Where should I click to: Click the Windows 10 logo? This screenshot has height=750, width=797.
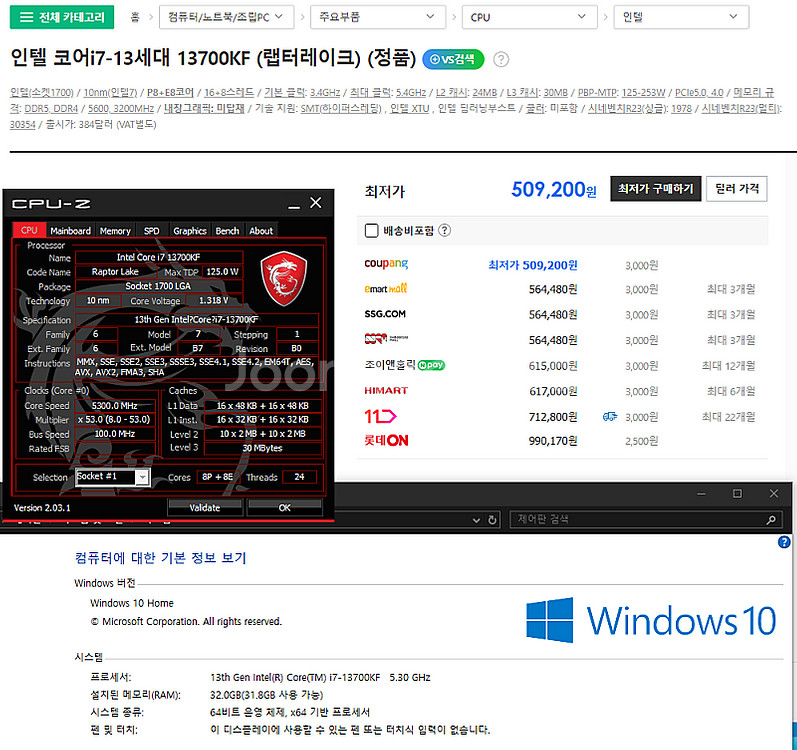(x=651, y=620)
